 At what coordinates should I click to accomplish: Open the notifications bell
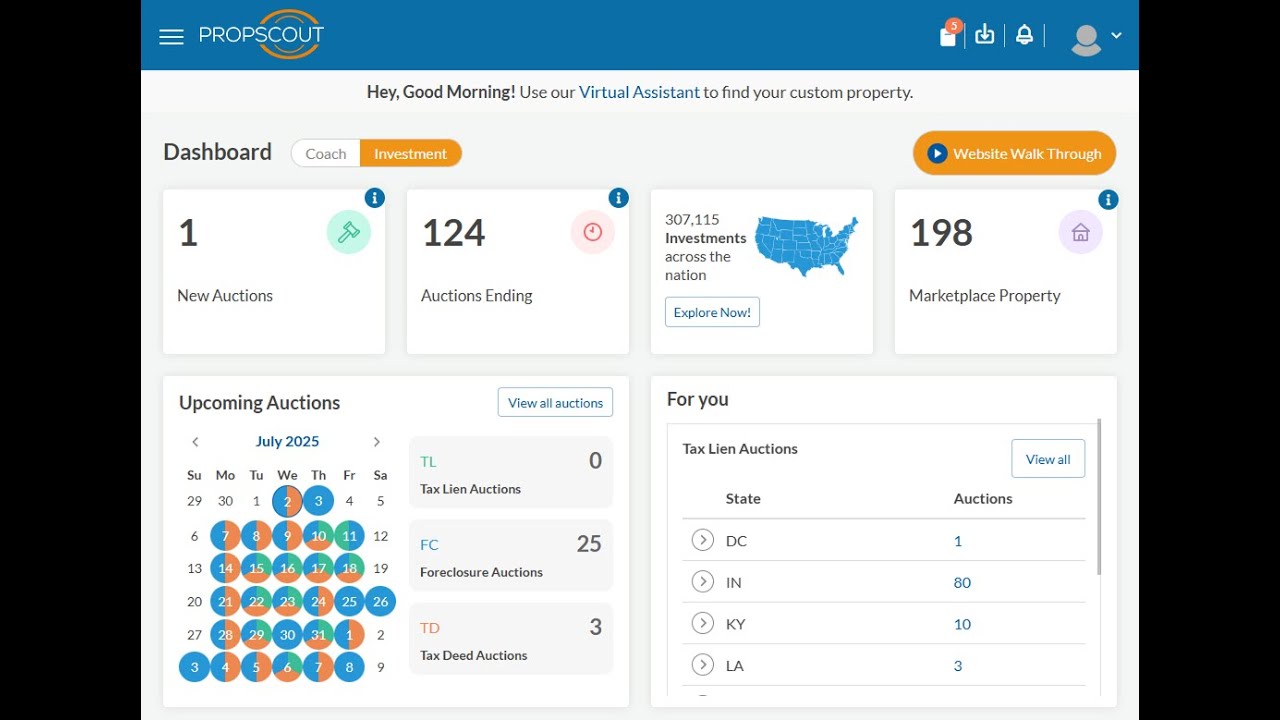point(1024,35)
